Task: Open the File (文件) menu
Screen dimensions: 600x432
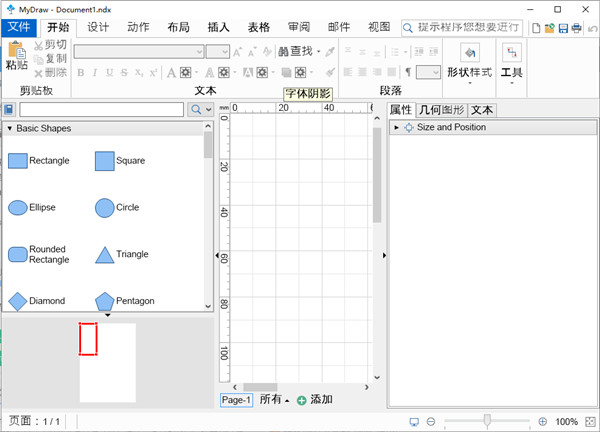Action: [x=19, y=27]
